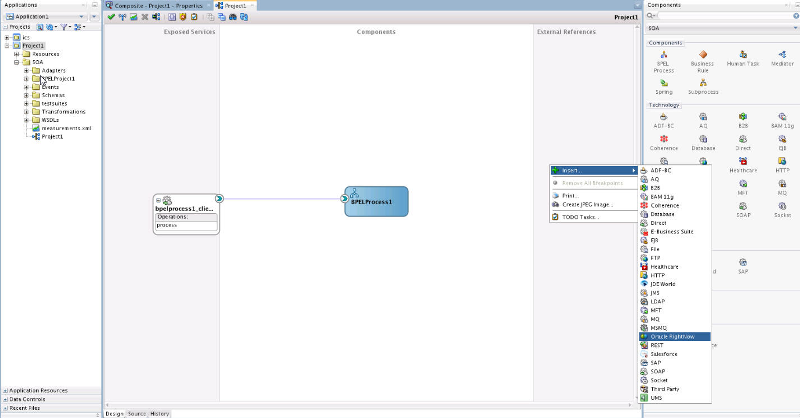The width and height of the screenshot is (800, 418).
Task: Select Business Rule component in palette
Action: coord(703,62)
